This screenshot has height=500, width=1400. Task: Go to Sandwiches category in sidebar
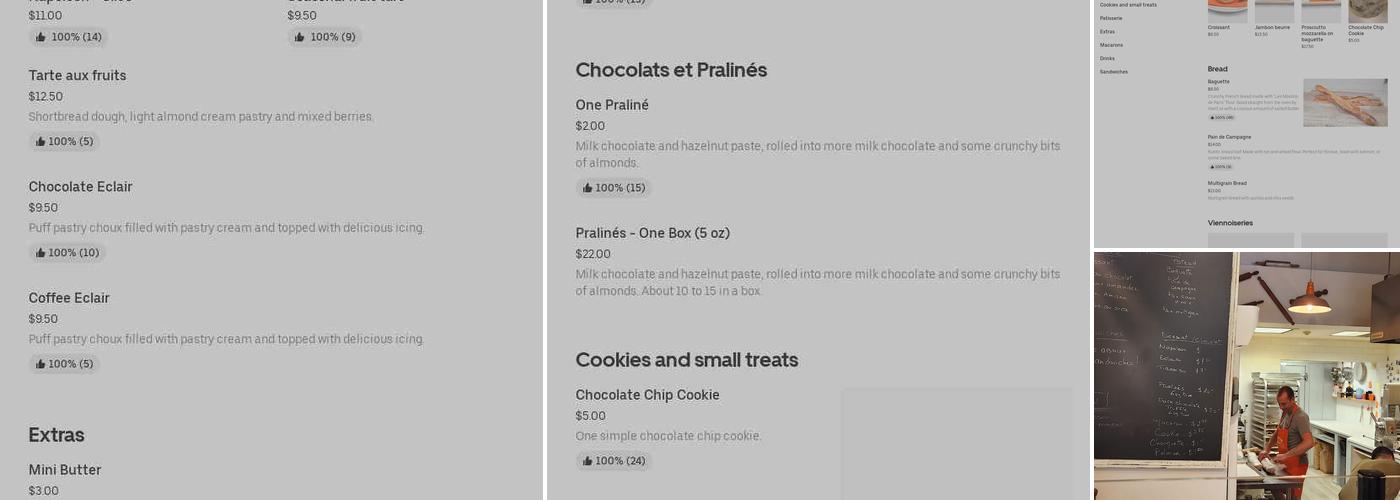[x=1114, y=72]
